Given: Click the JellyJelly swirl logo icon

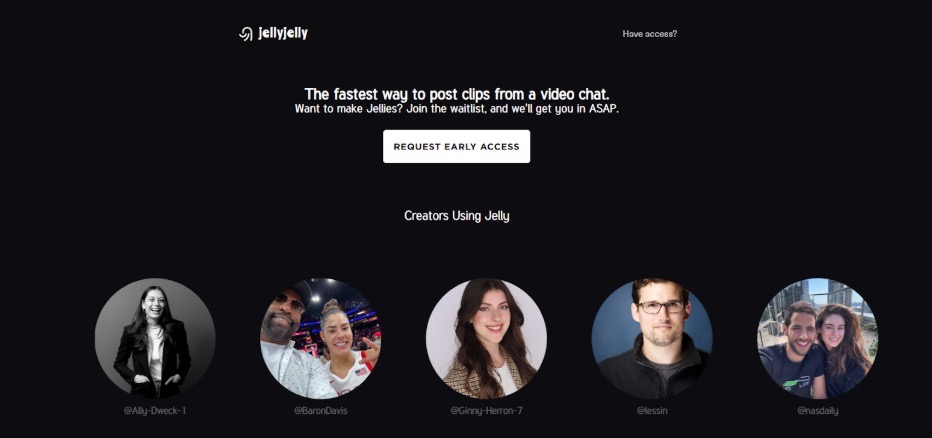Looking at the screenshot, I should coord(245,34).
